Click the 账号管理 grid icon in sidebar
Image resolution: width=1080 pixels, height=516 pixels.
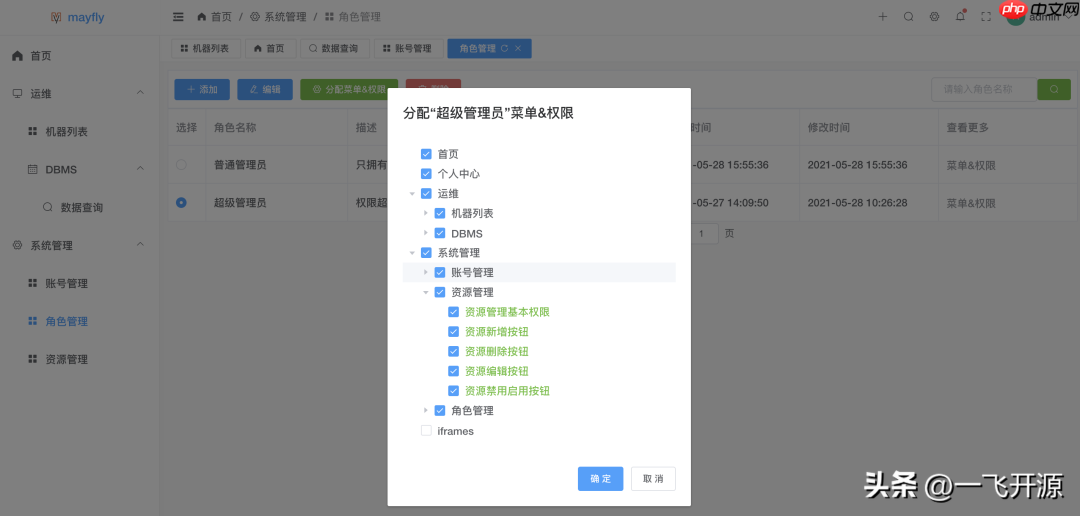click(32, 283)
